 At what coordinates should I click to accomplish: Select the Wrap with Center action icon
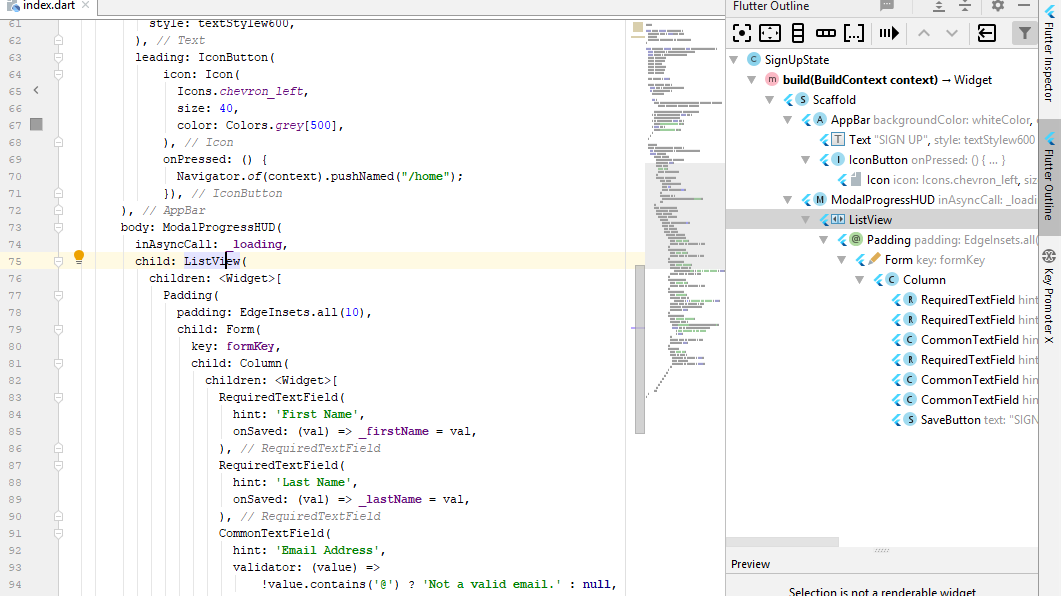(742, 33)
